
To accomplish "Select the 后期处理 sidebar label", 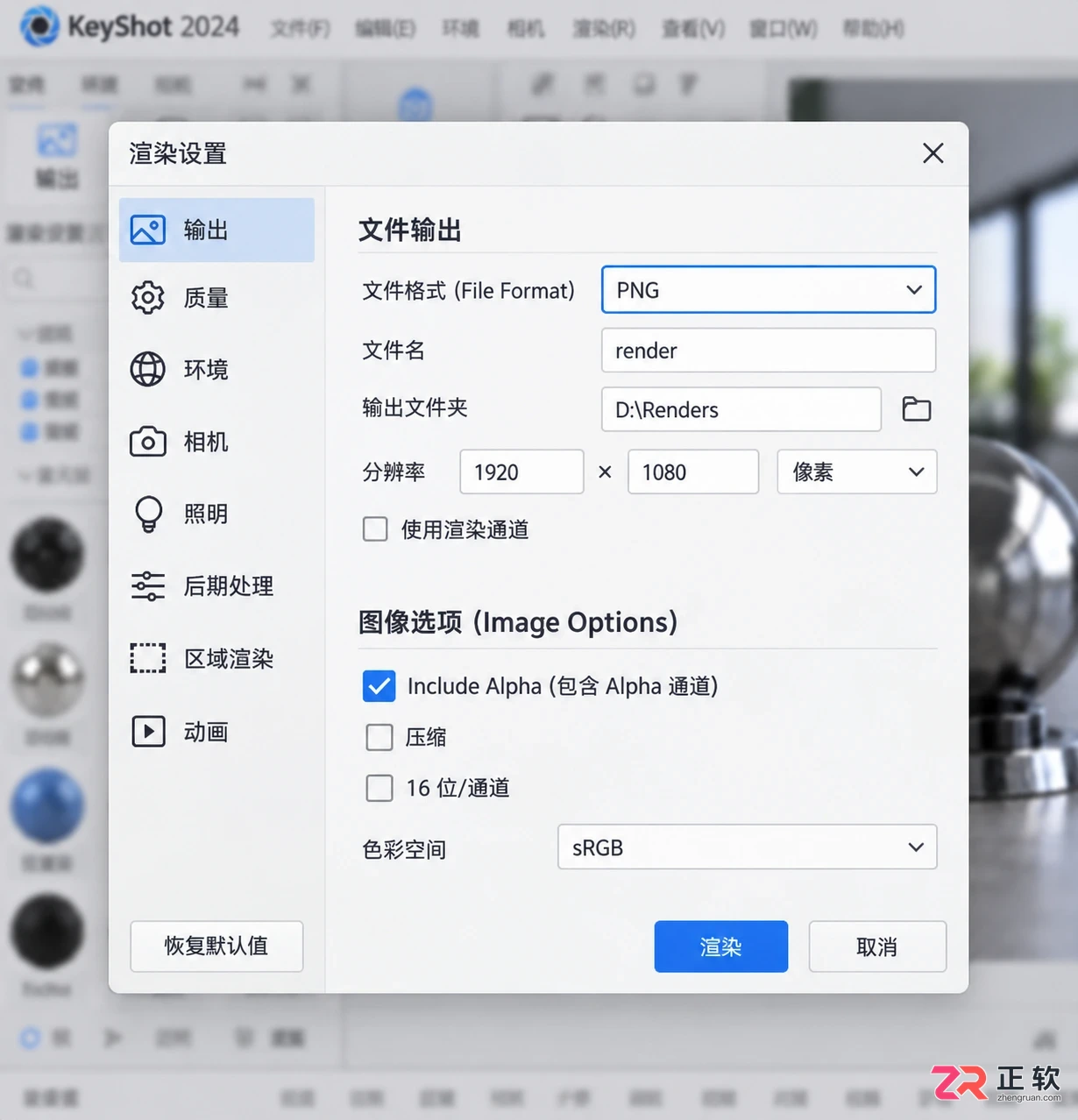I will (x=229, y=586).
